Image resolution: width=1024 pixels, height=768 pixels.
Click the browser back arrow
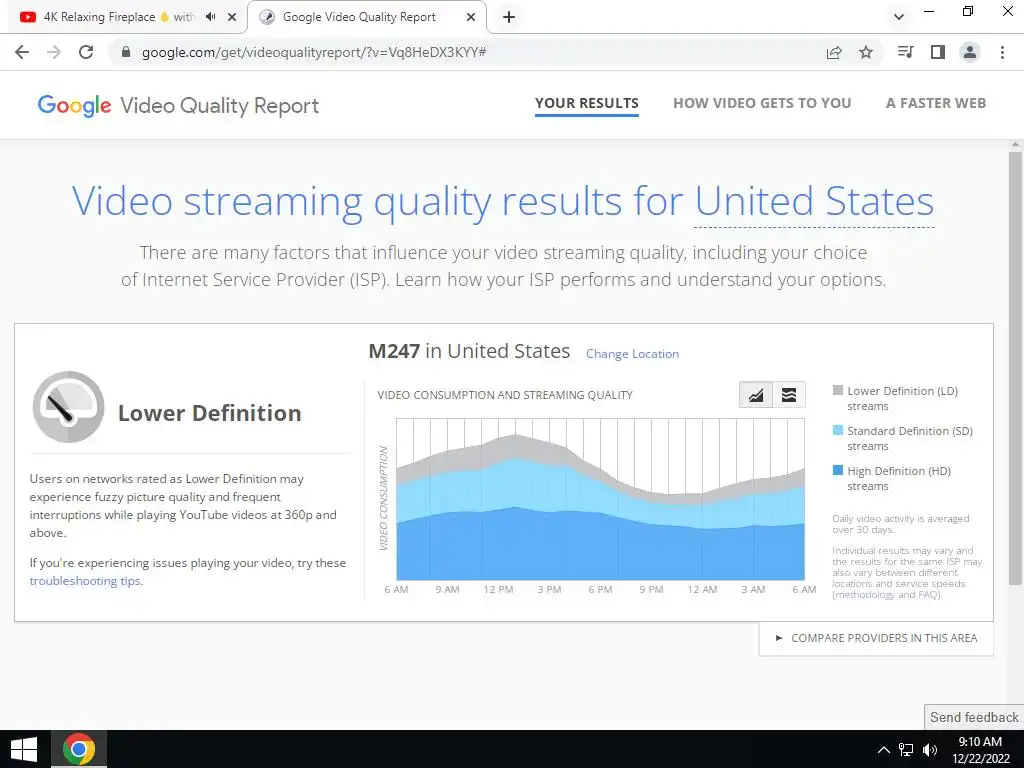coord(22,52)
